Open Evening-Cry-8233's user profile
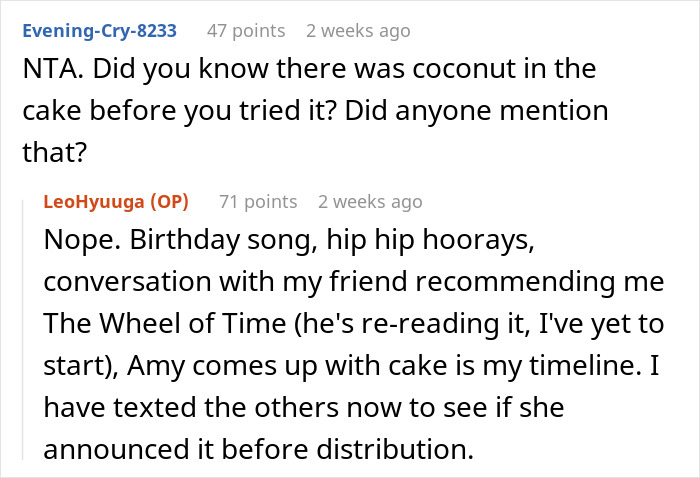Viewport: 700px width, 478px height. (98, 31)
